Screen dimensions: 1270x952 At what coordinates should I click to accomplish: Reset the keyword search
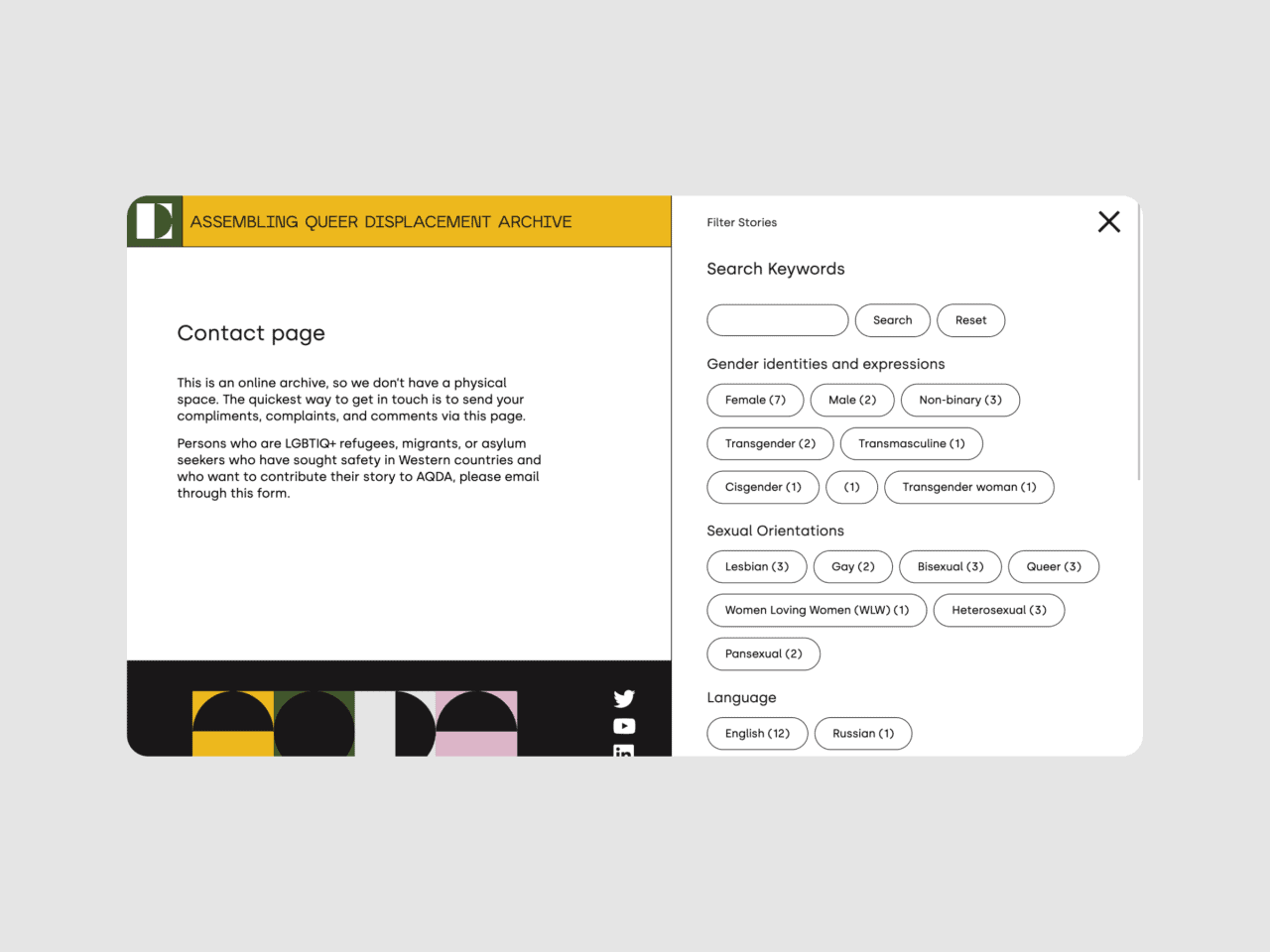click(971, 320)
